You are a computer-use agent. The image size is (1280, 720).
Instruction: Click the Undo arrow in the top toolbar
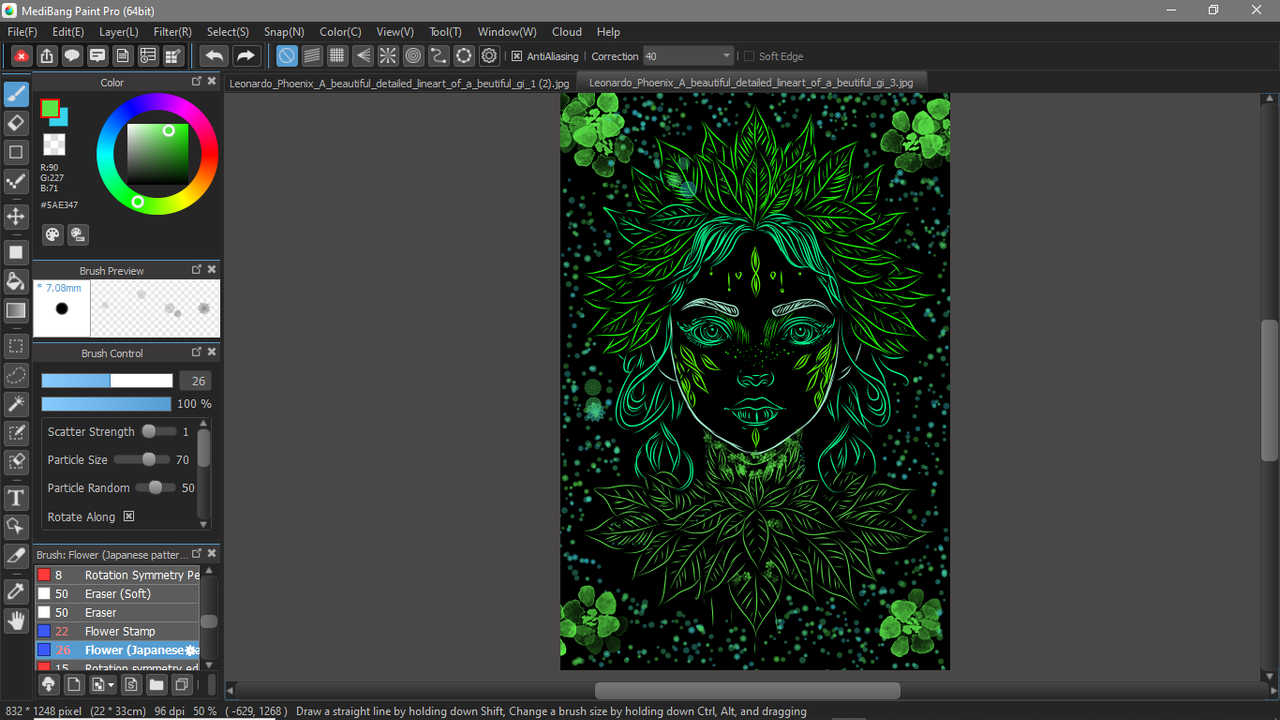click(214, 56)
